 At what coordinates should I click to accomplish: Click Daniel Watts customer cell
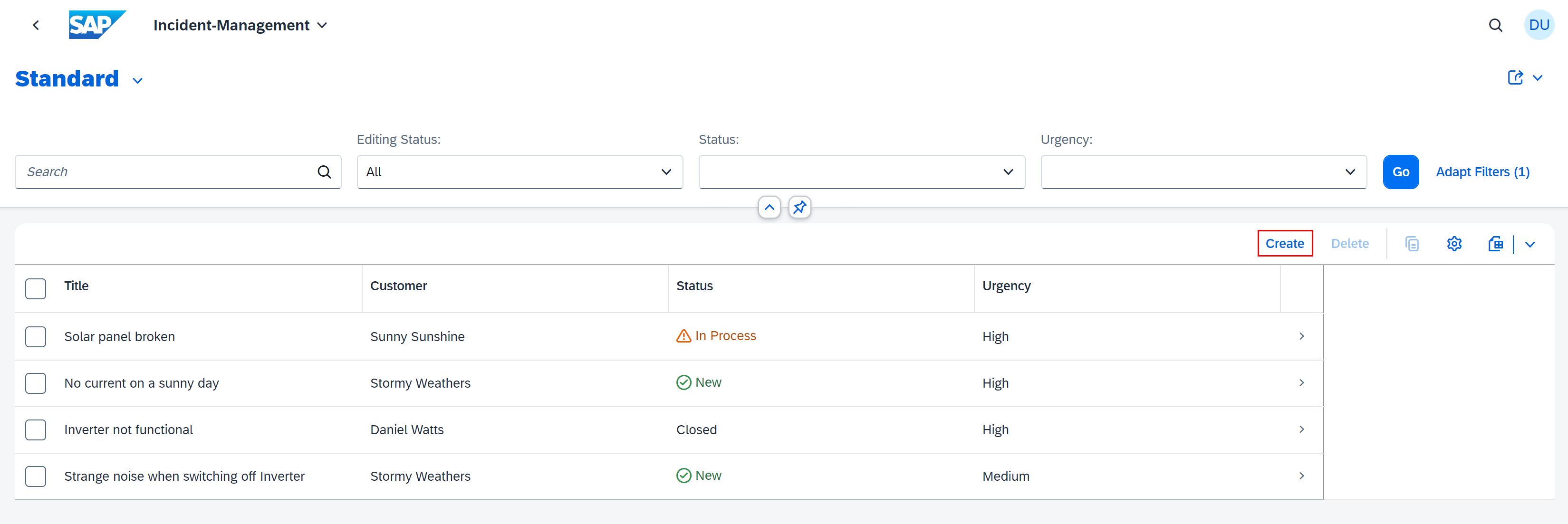406,429
